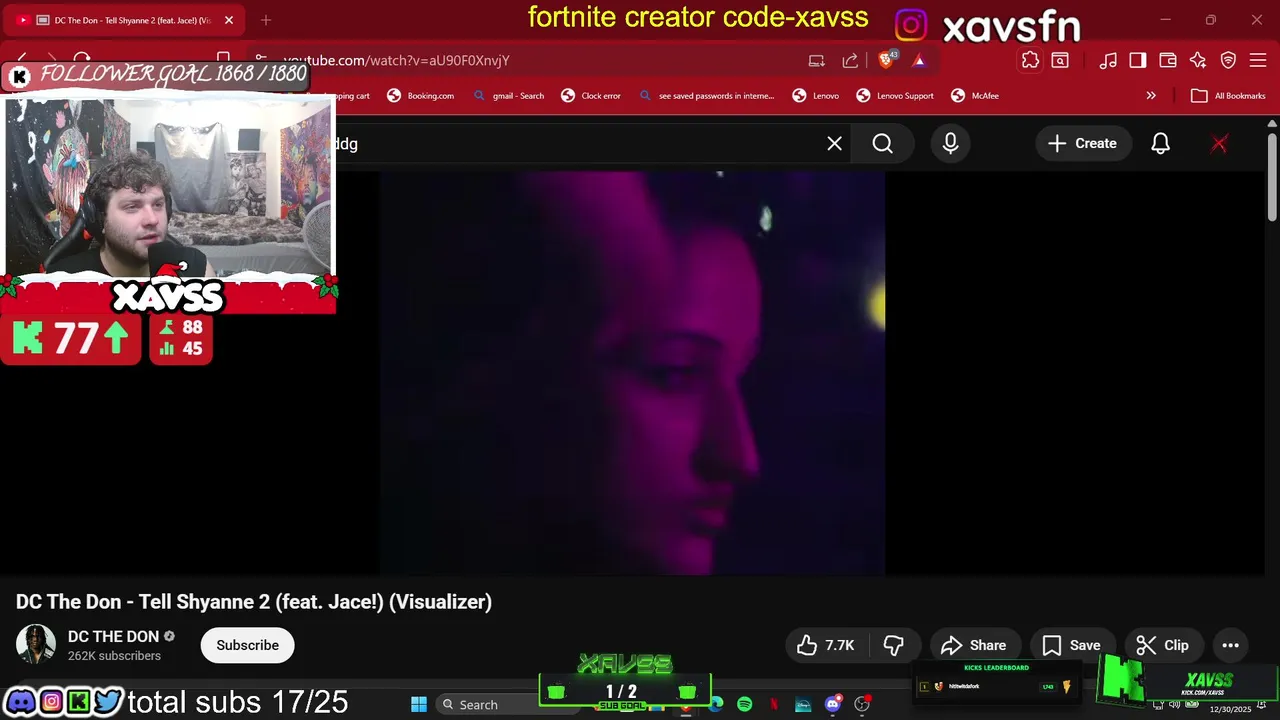Screen dimensions: 1280x720
Task: Open the tab search icon in toolbar
Action: (x=1060, y=61)
